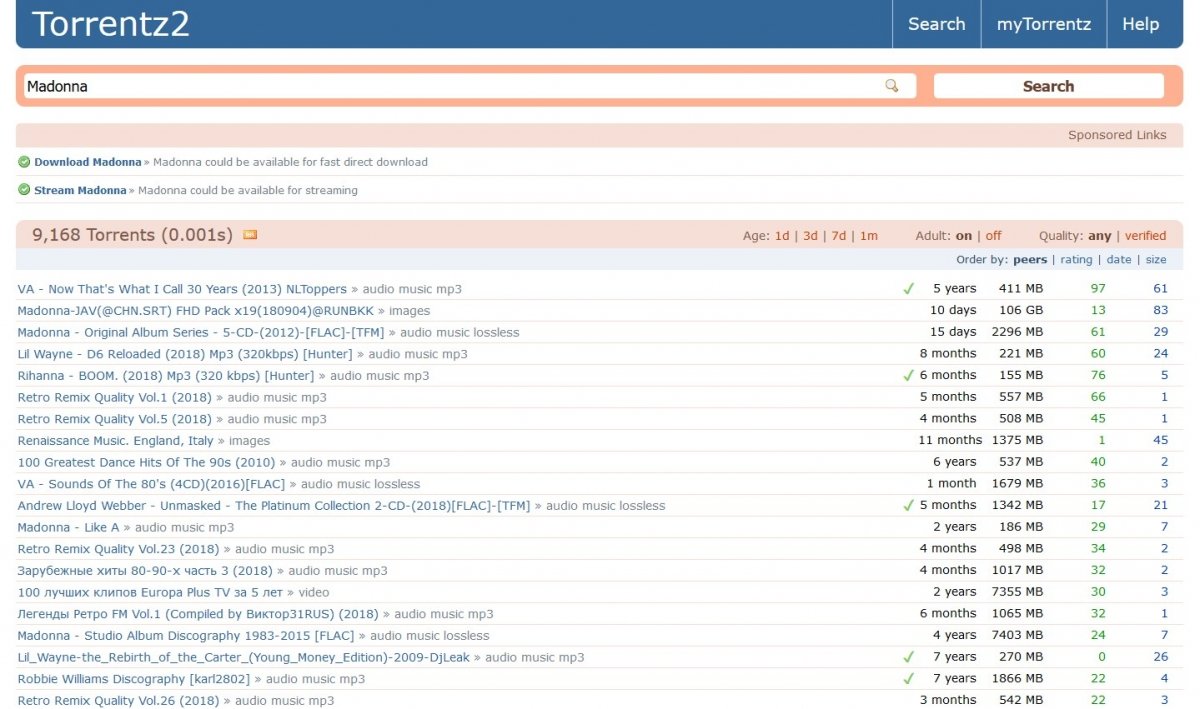Order results by date
1200x709 pixels.
pyautogui.click(x=1119, y=260)
